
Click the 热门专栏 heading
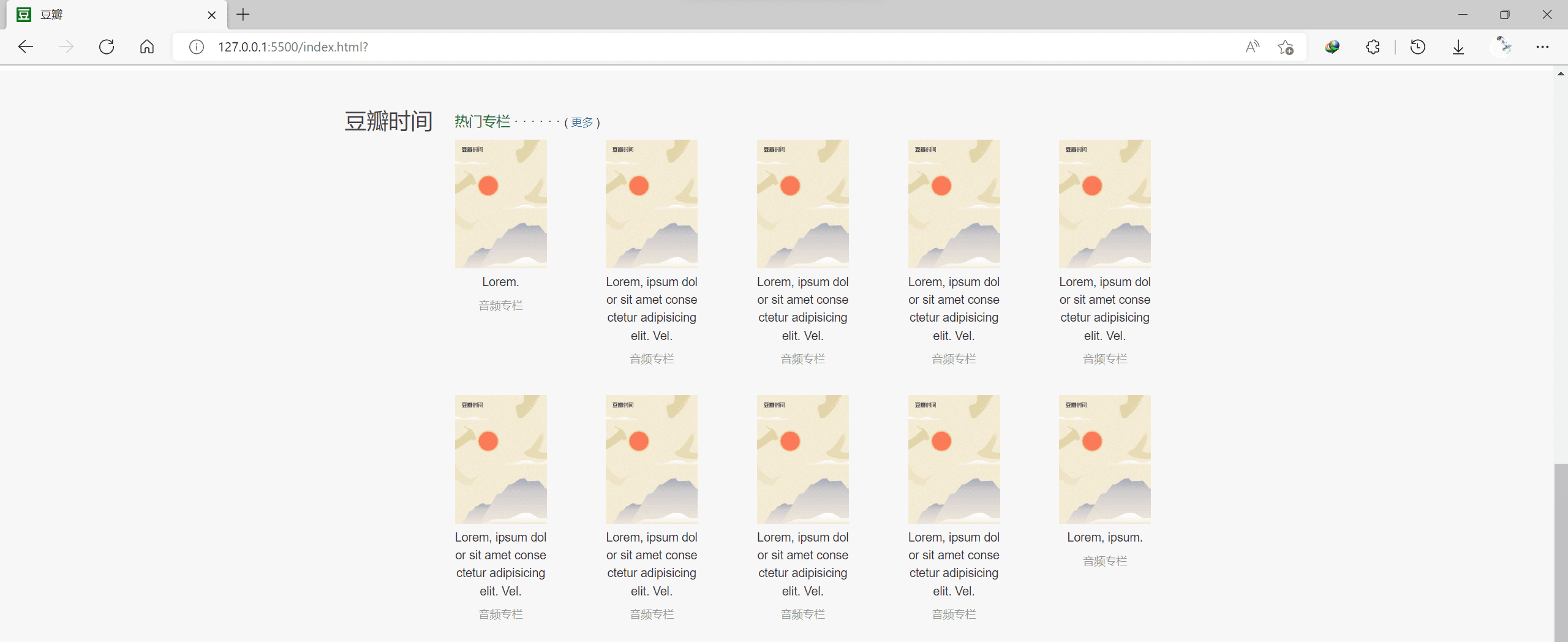483,121
